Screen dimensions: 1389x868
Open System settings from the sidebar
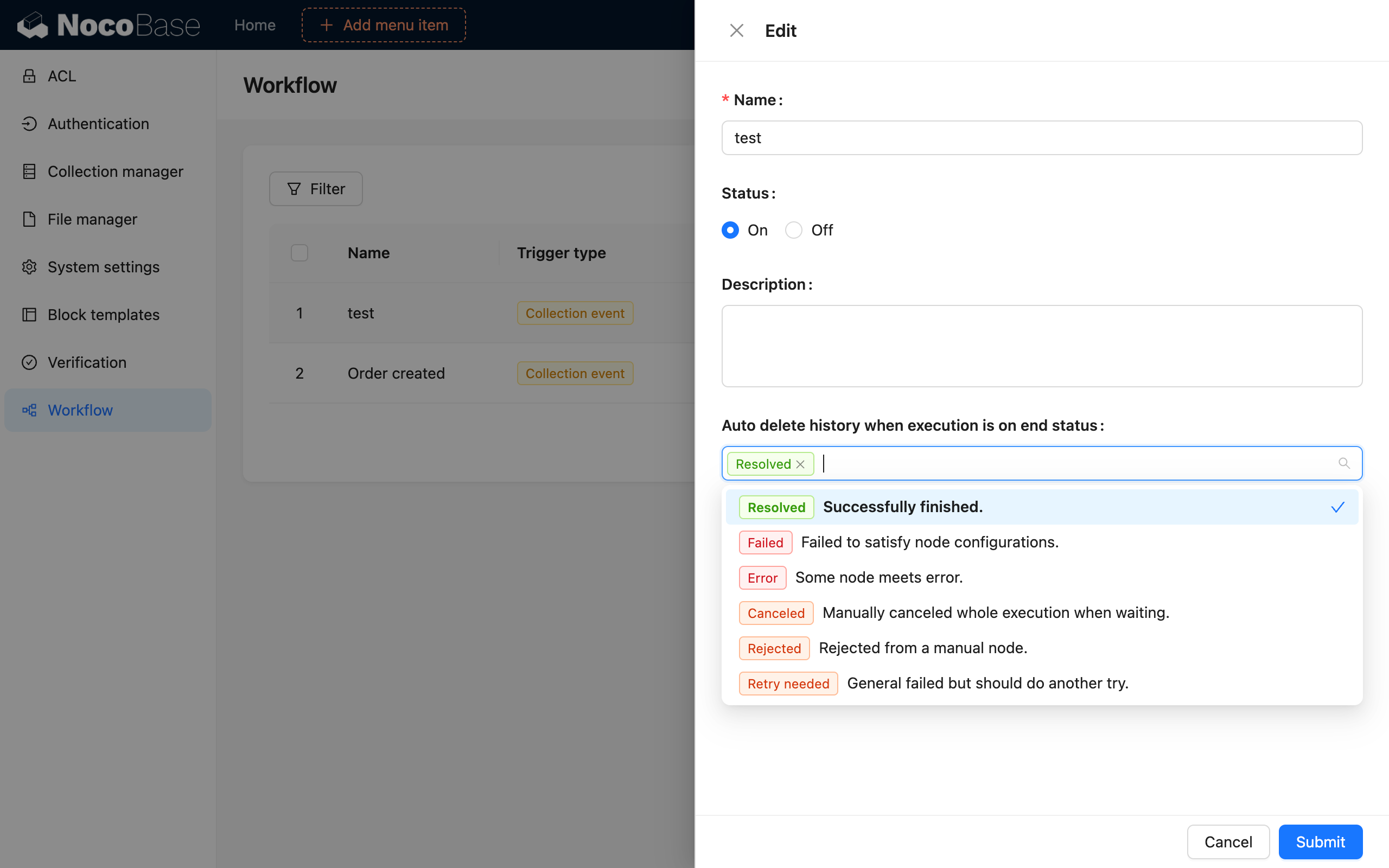(x=103, y=266)
